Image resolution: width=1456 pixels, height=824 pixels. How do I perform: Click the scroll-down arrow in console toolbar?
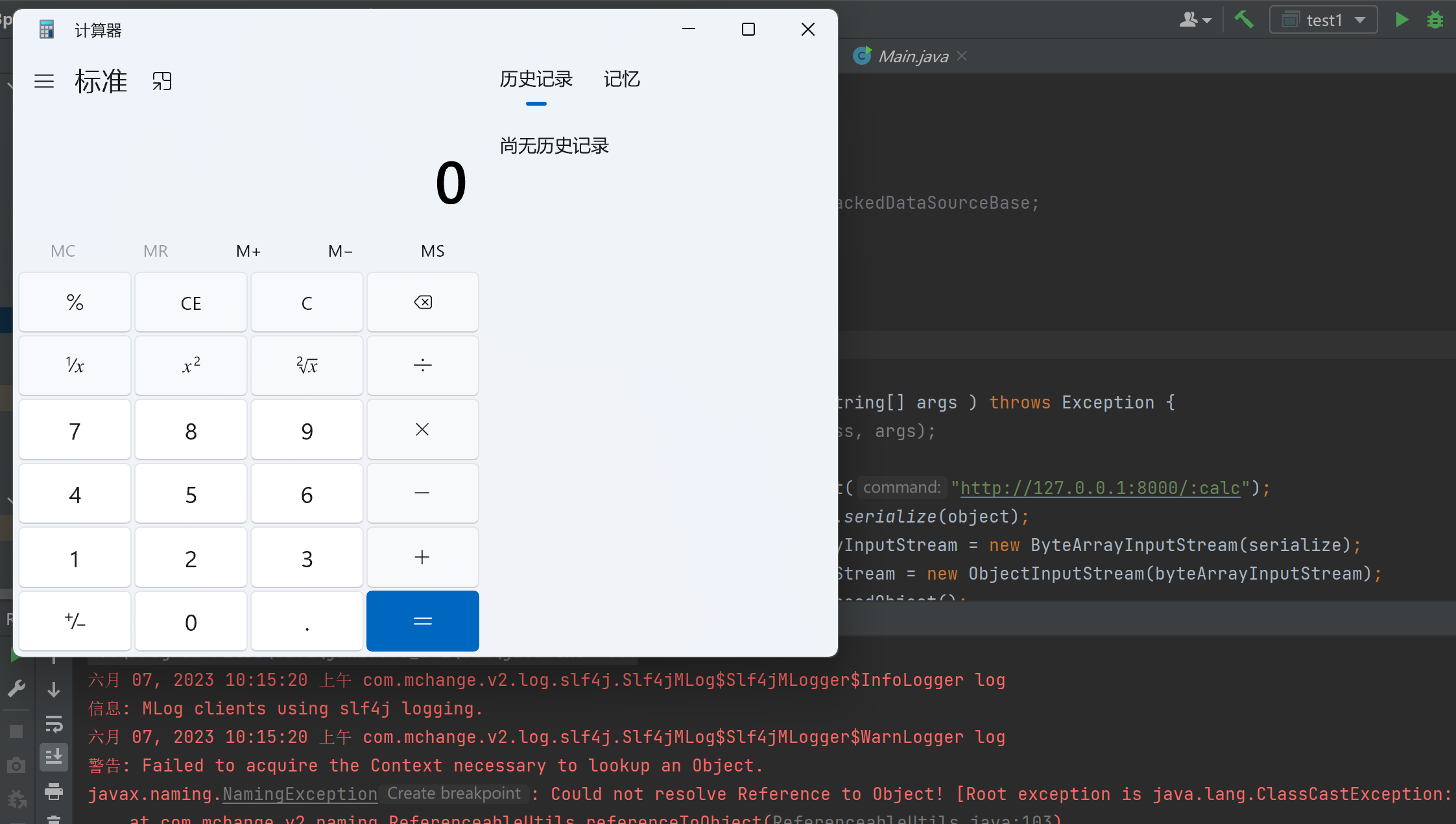(54, 690)
